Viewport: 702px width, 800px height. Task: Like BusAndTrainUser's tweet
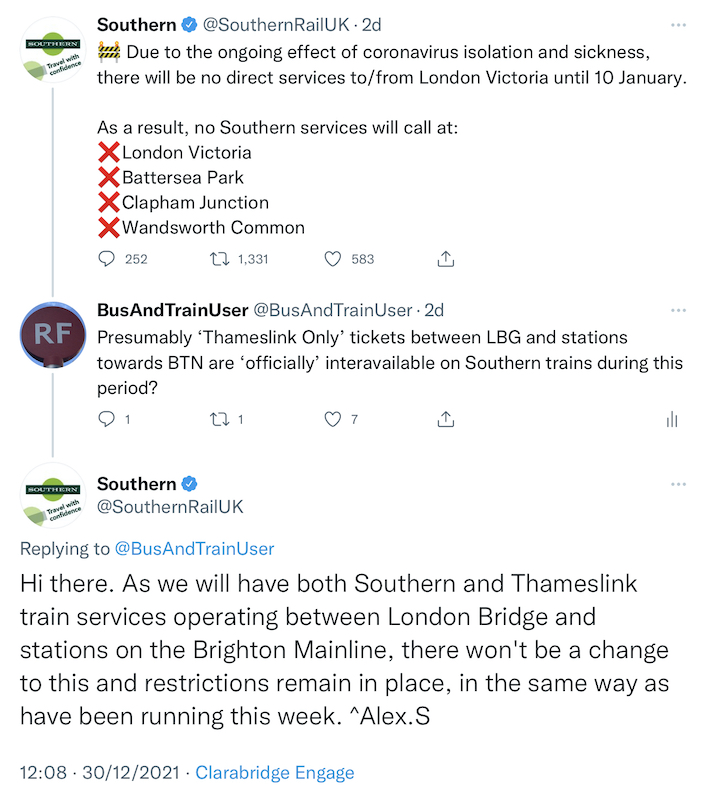pyautogui.click(x=334, y=419)
